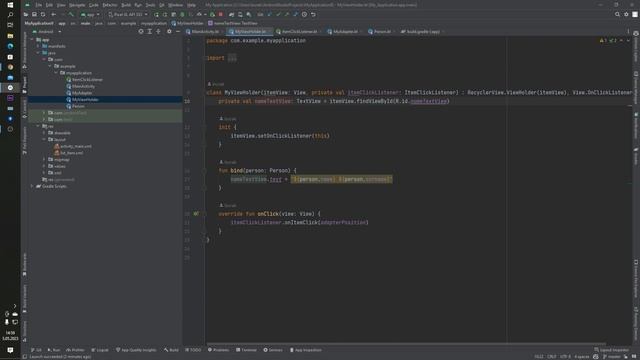
Task: Open the Android project view dropdown
Action: [x=47, y=31]
